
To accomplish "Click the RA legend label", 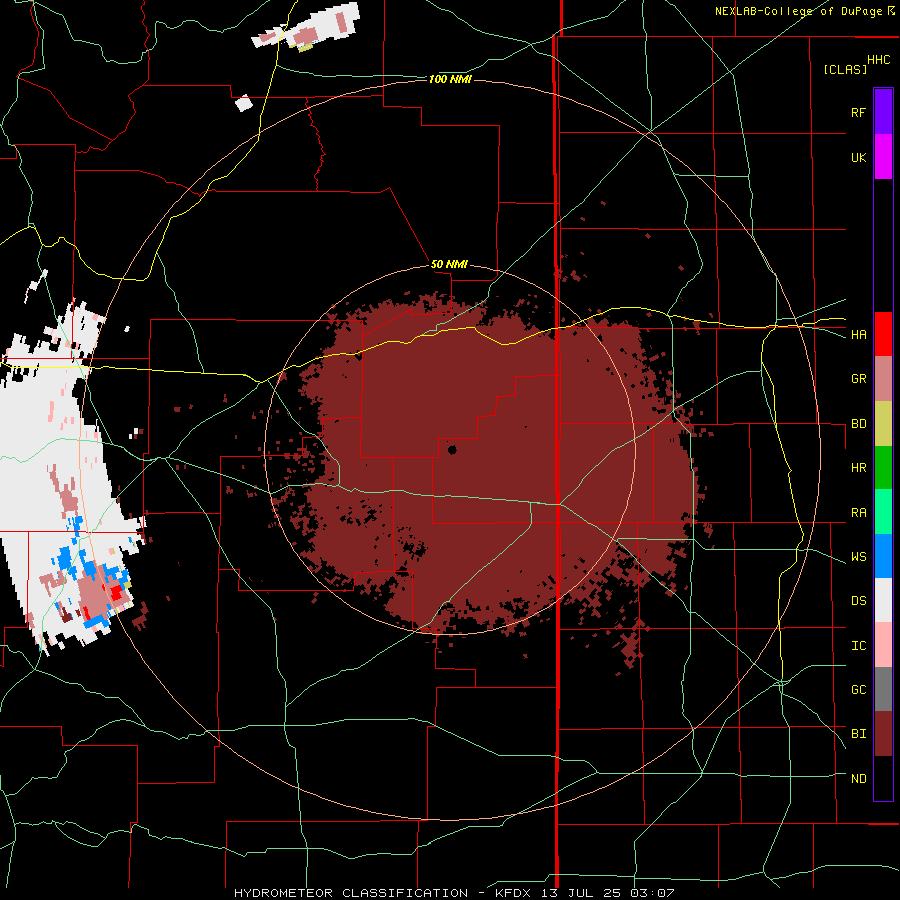I will pos(858,513).
